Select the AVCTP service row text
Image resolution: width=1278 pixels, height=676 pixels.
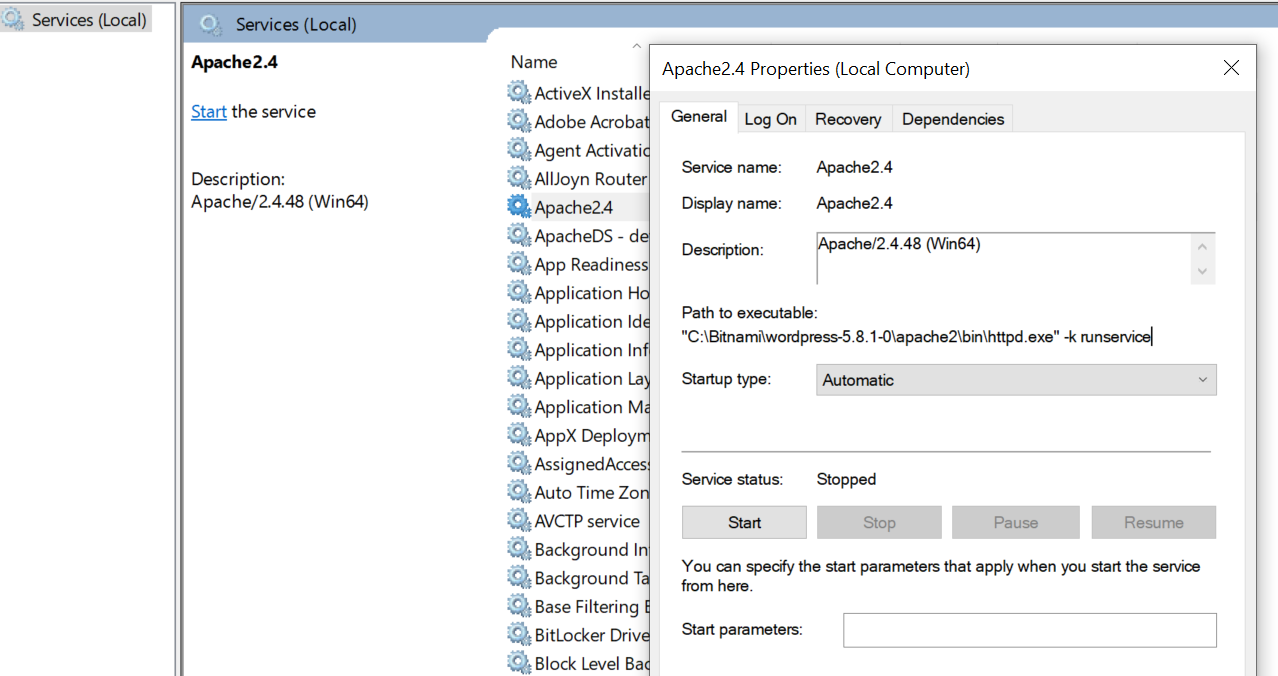[587, 521]
